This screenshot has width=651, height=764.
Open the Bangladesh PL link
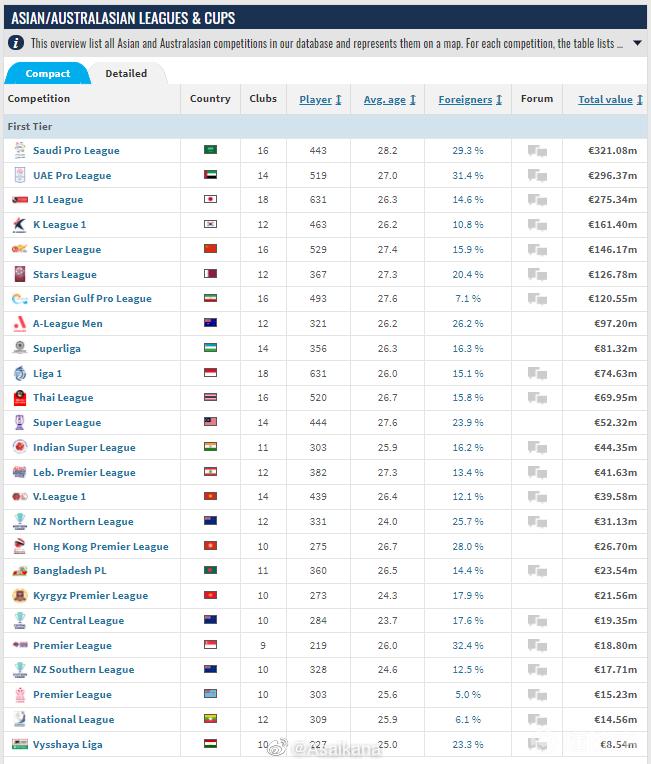click(70, 571)
